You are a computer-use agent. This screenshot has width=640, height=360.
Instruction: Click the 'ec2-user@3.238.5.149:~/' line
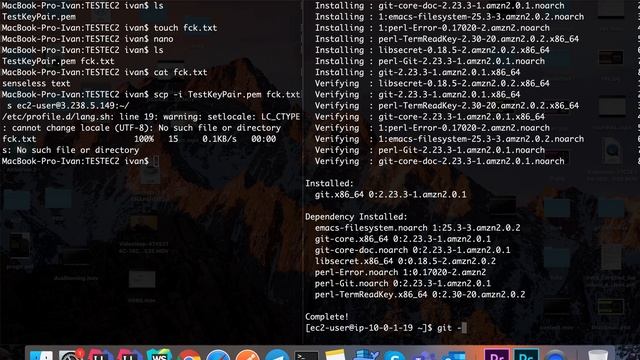(x=68, y=106)
